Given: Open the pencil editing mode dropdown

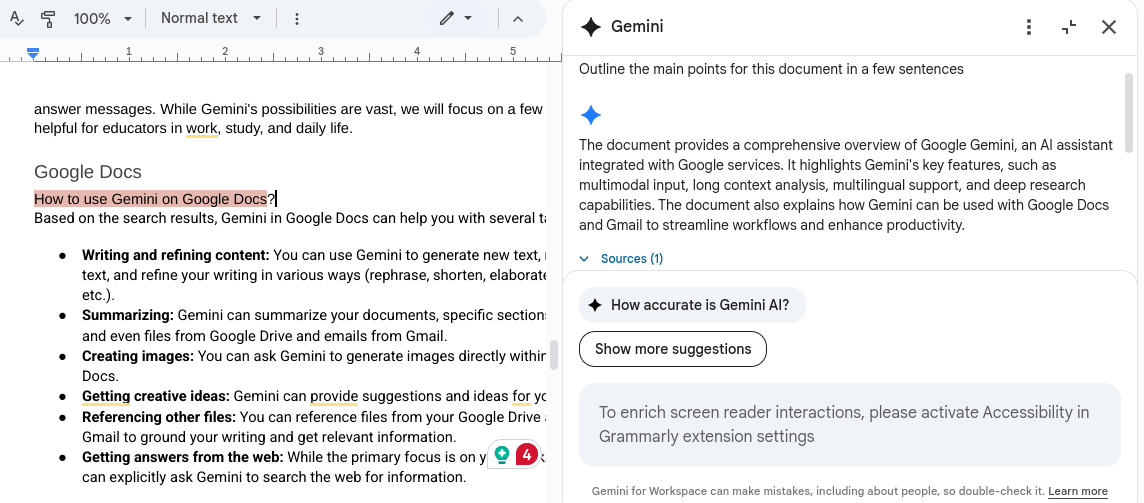Looking at the screenshot, I should [x=457, y=19].
